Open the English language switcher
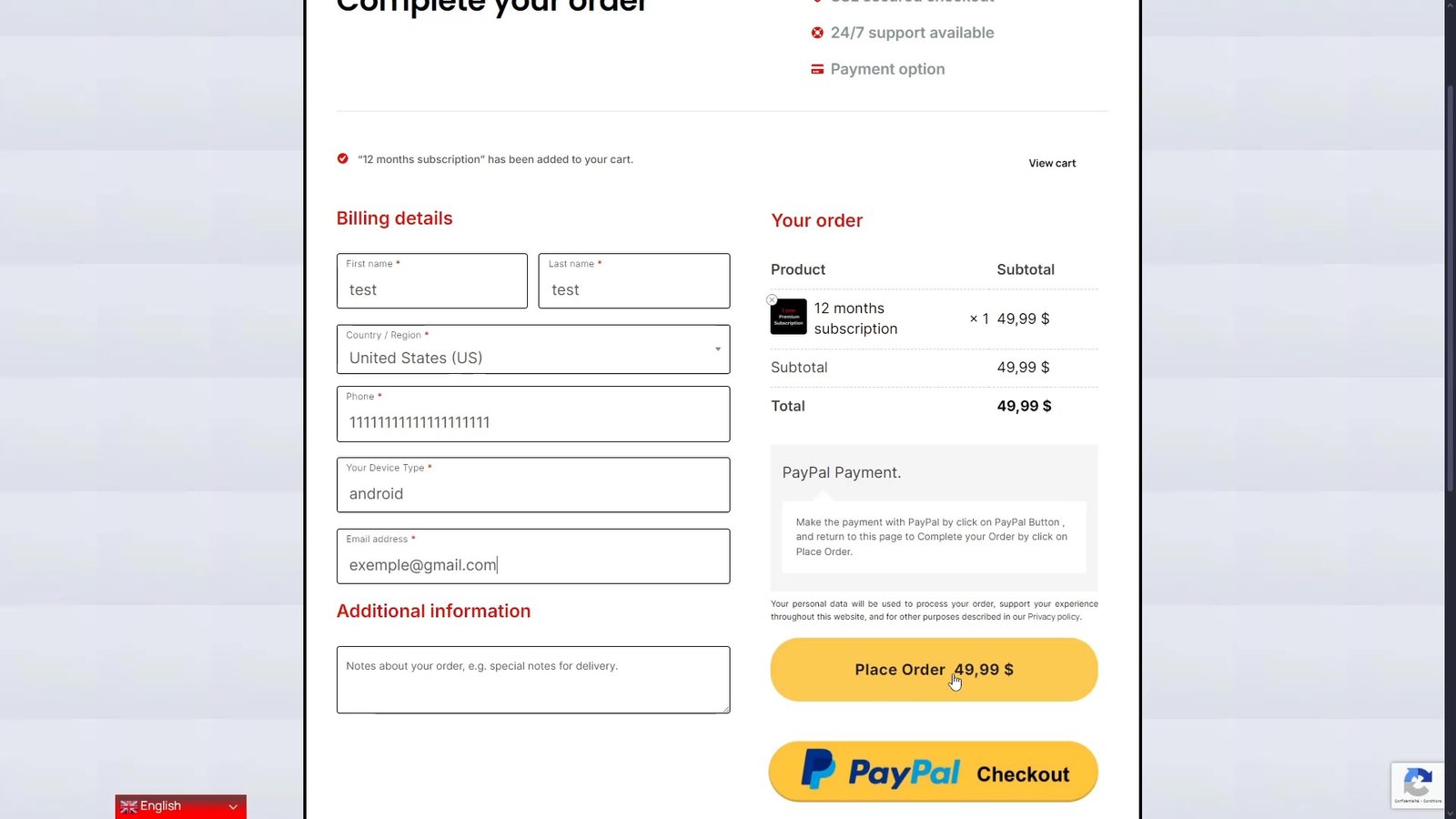This screenshot has height=819, width=1456. [180, 806]
